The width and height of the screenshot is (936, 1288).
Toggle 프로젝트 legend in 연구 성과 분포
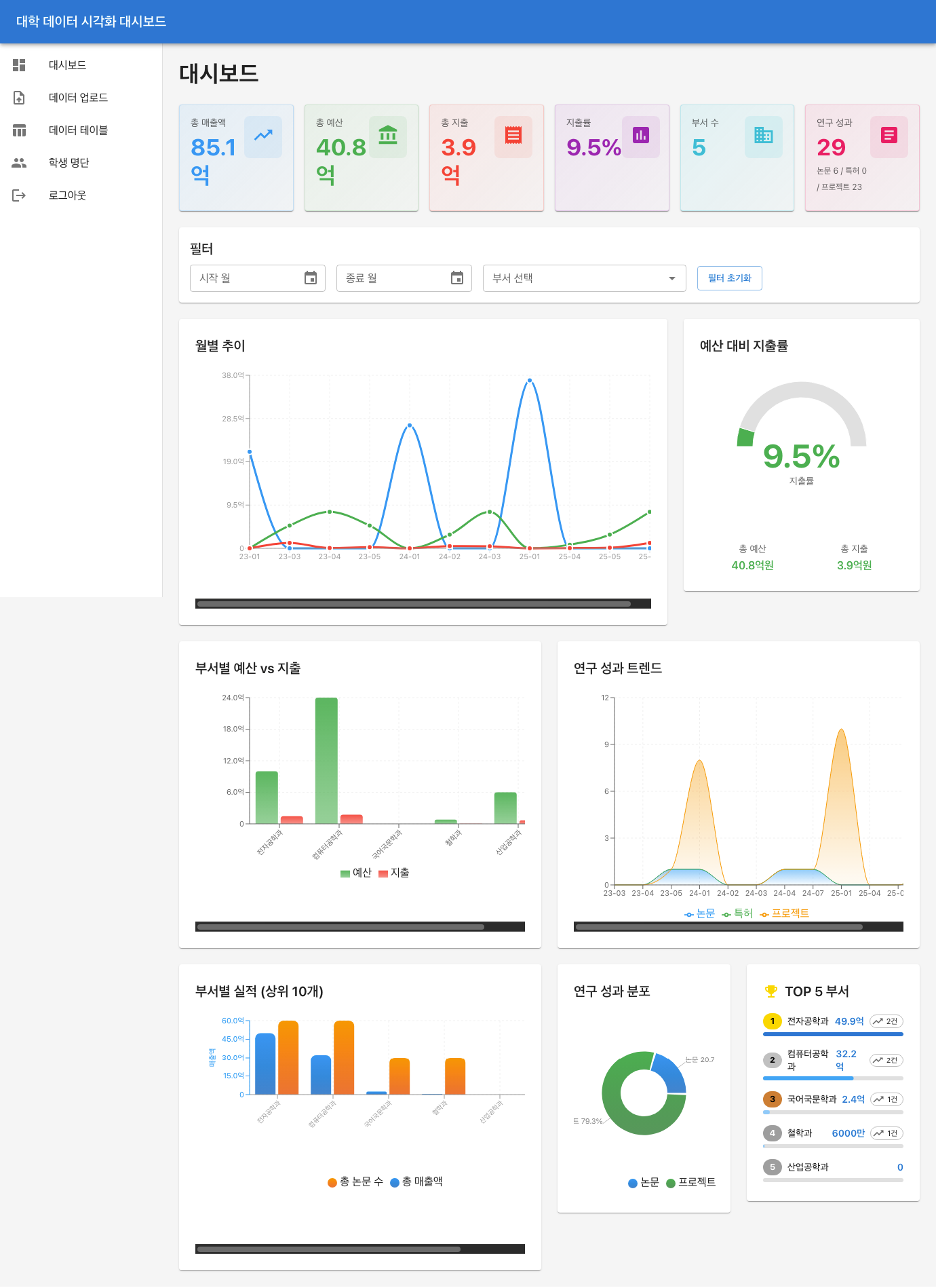pyautogui.click(x=691, y=1182)
